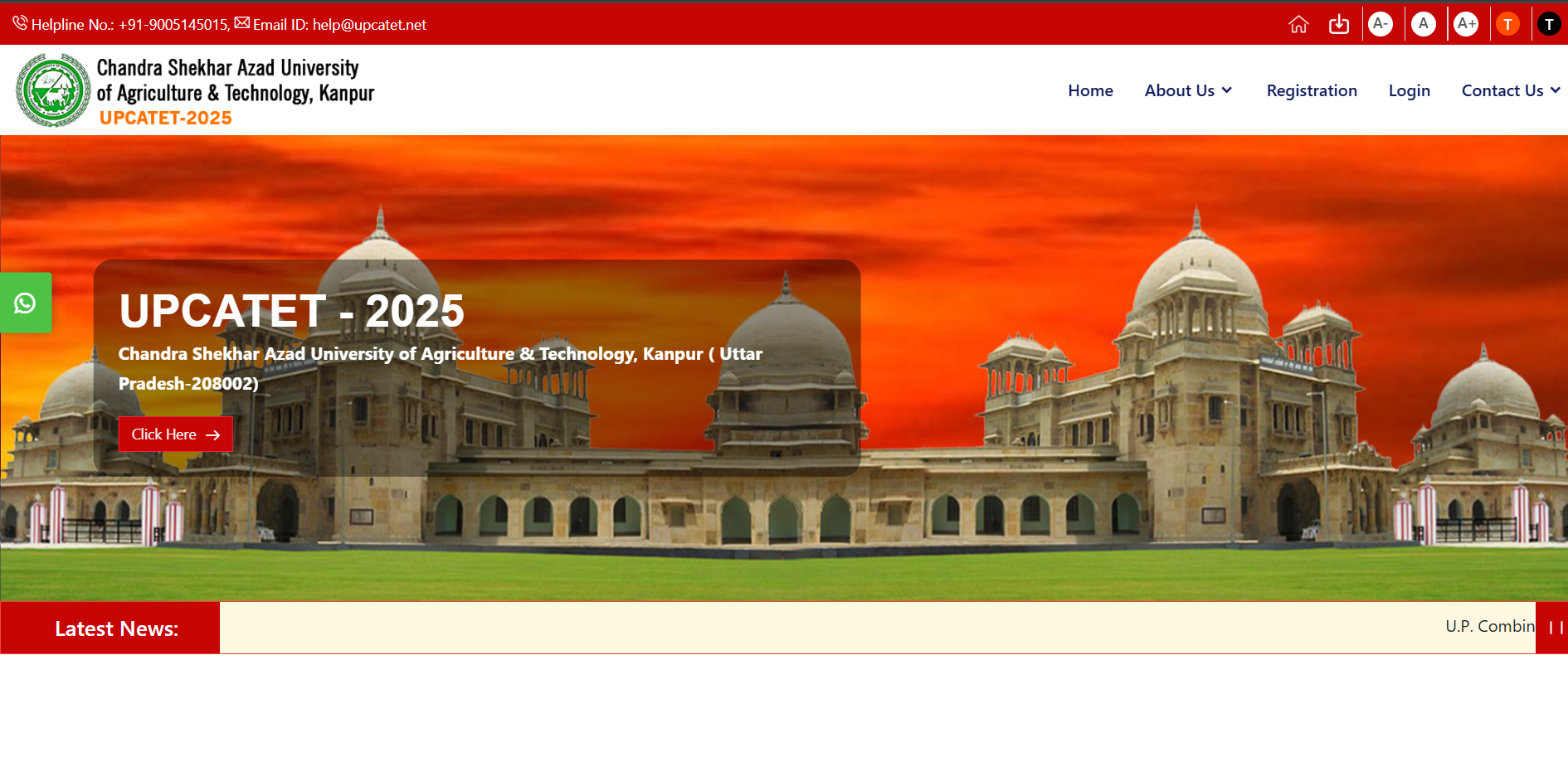
Task: Click the home icon in top bar
Action: click(x=1298, y=24)
